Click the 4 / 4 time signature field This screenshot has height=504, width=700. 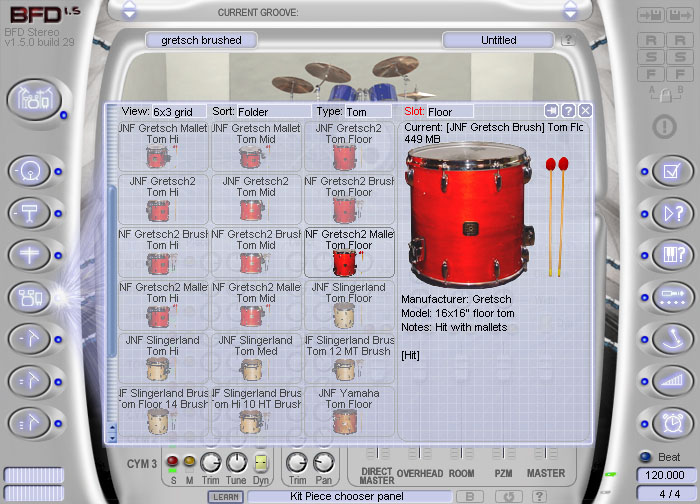coord(665,493)
